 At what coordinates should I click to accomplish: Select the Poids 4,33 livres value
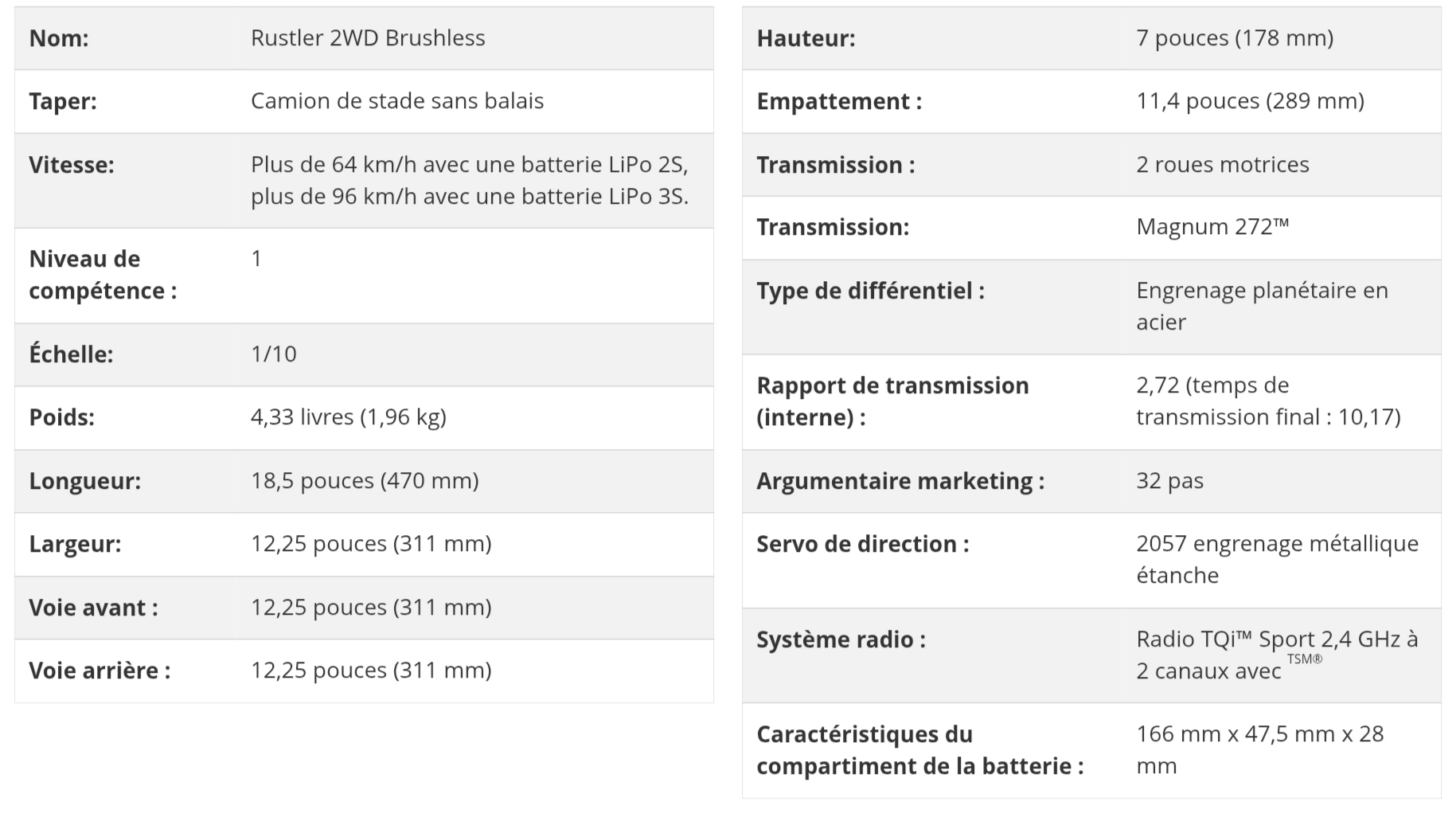tap(349, 417)
